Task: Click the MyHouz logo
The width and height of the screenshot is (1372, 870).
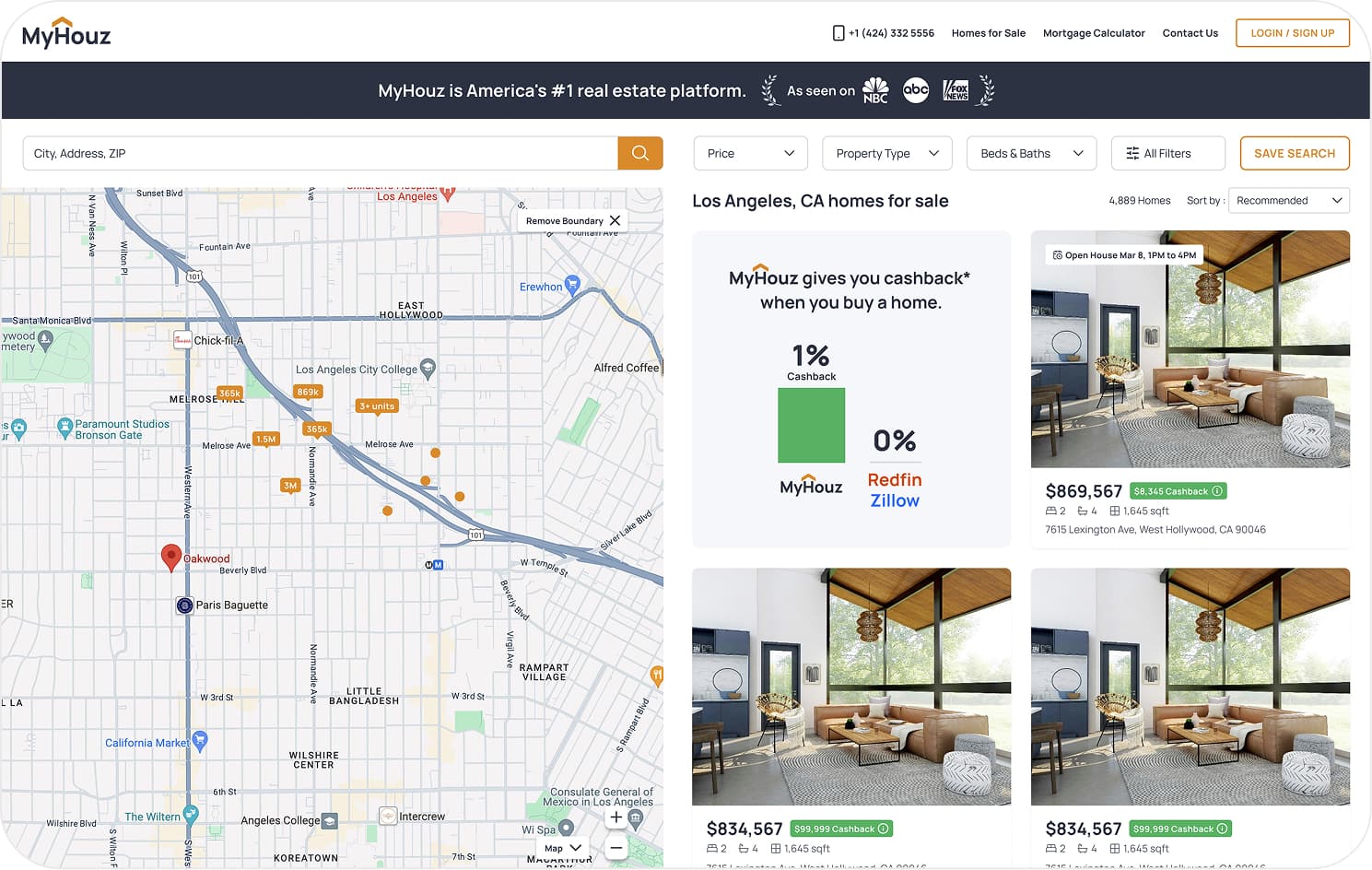Action: coord(66,33)
